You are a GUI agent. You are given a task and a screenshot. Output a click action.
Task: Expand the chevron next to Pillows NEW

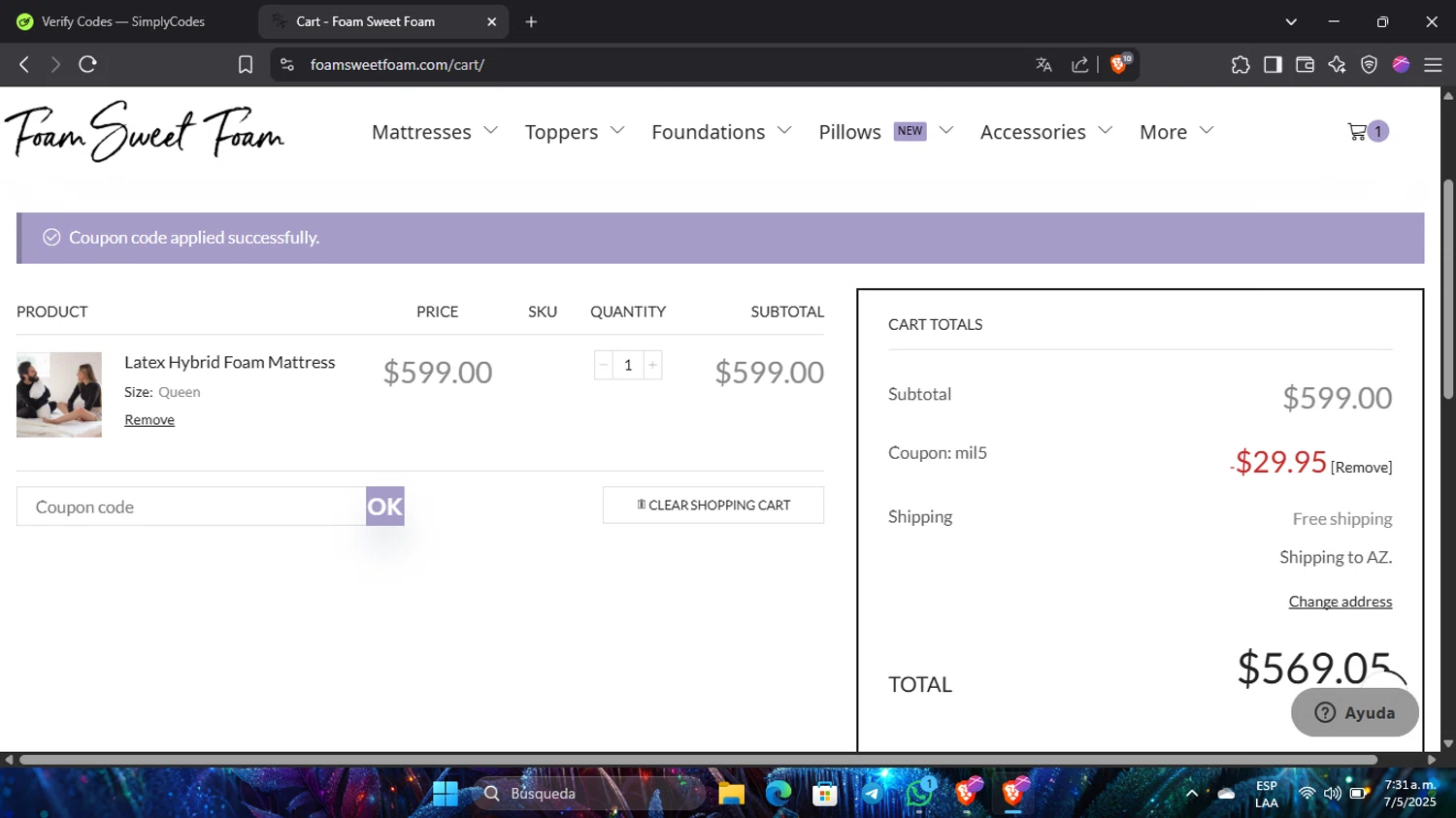[x=946, y=130]
